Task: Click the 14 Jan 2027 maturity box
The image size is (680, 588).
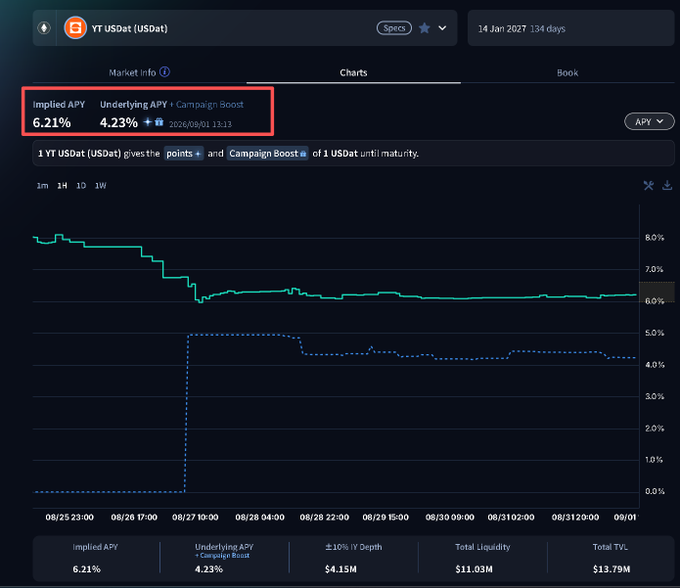Action: (571, 28)
